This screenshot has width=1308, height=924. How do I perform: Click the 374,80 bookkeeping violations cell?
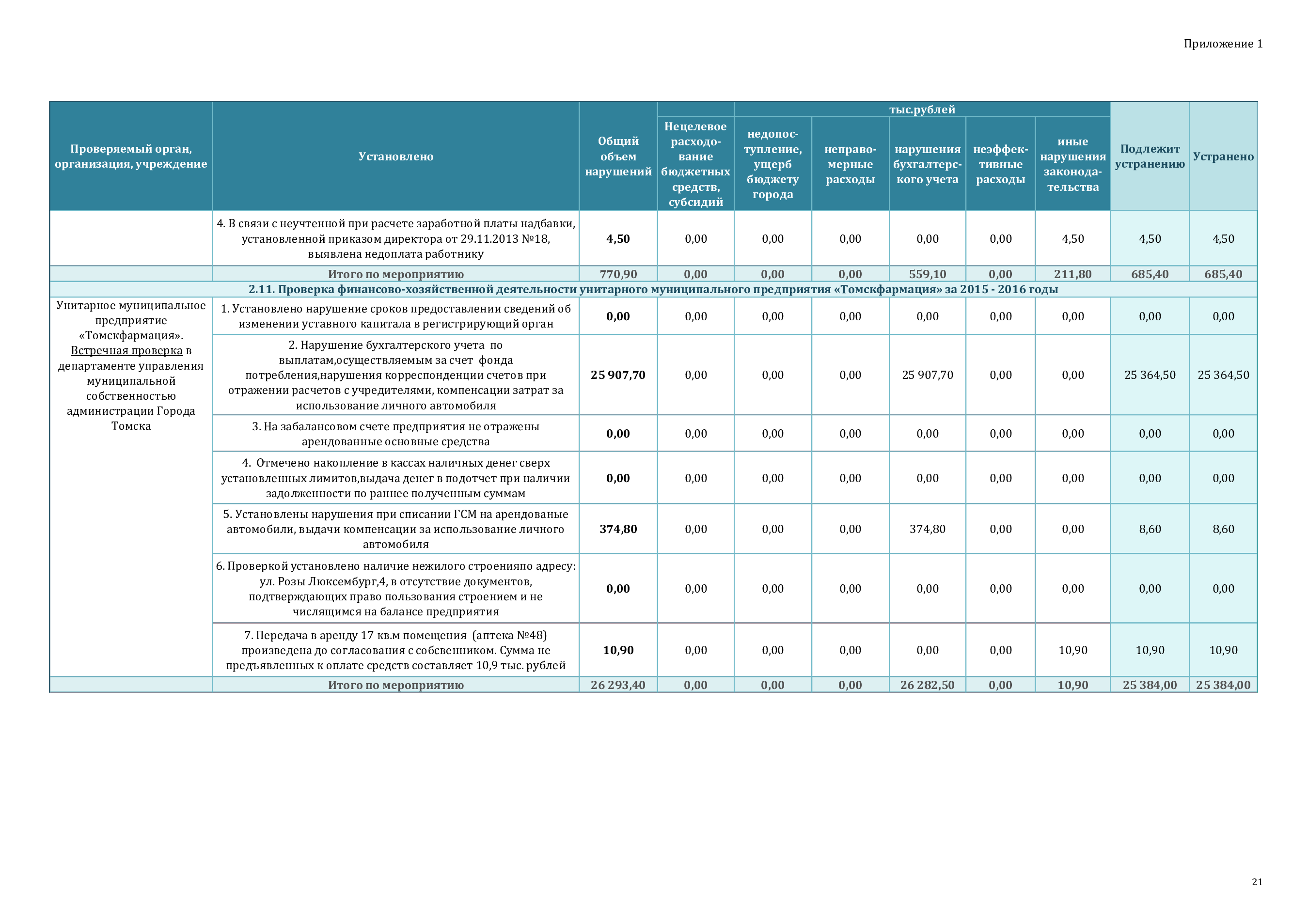coord(927,529)
